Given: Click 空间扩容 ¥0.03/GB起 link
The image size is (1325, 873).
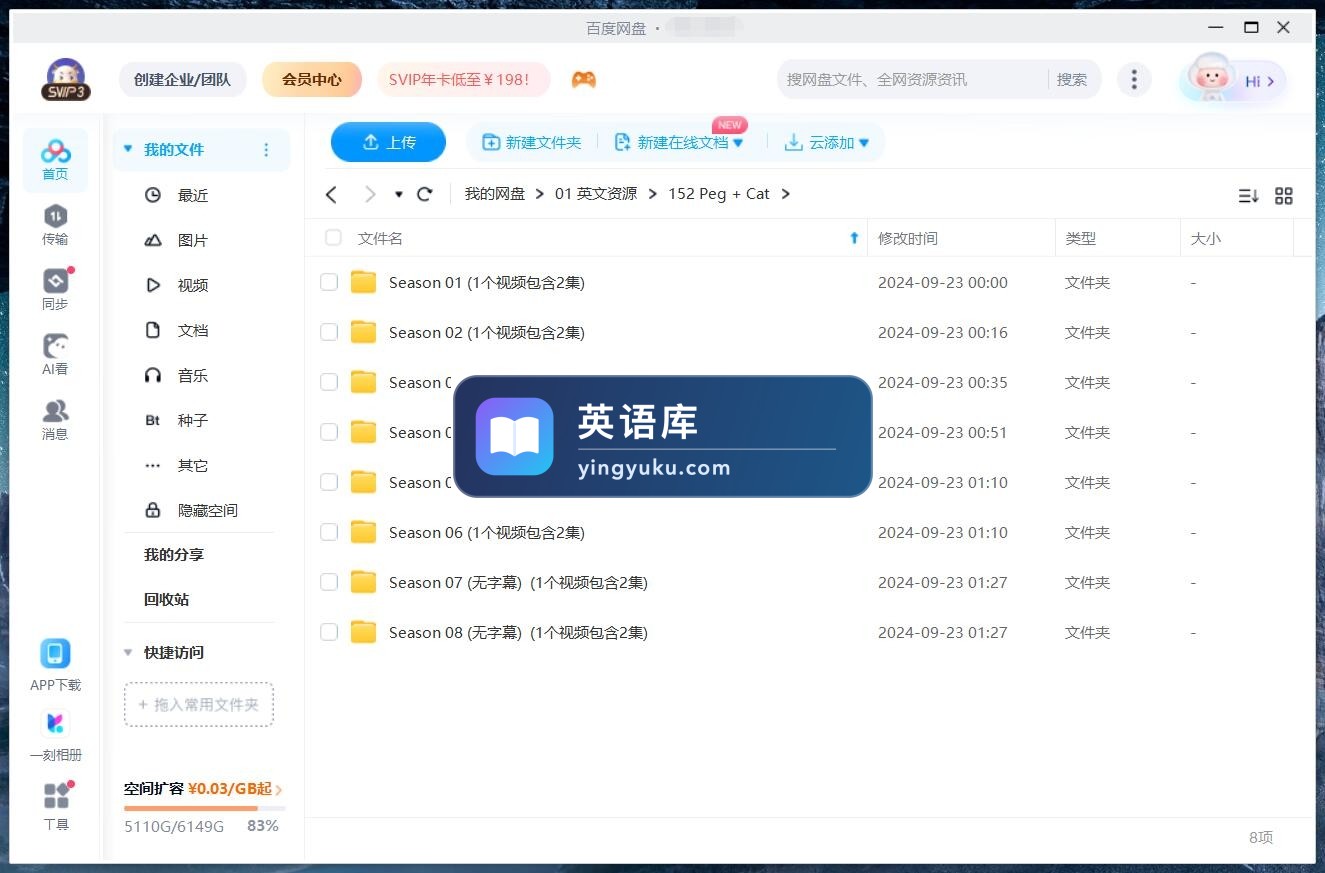Looking at the screenshot, I should click(203, 789).
